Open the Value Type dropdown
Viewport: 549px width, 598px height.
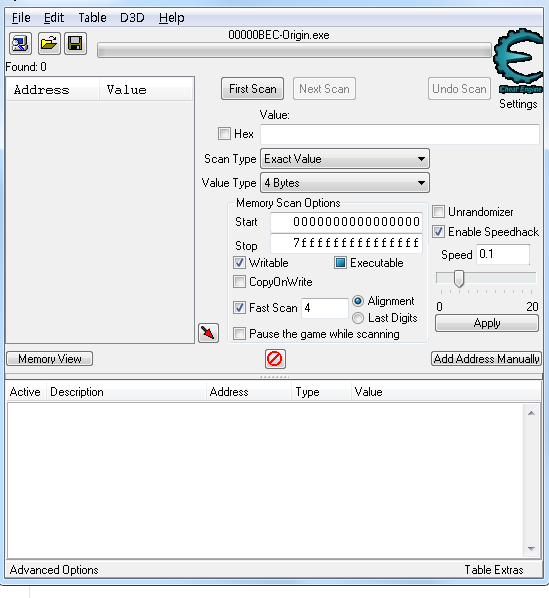345,183
